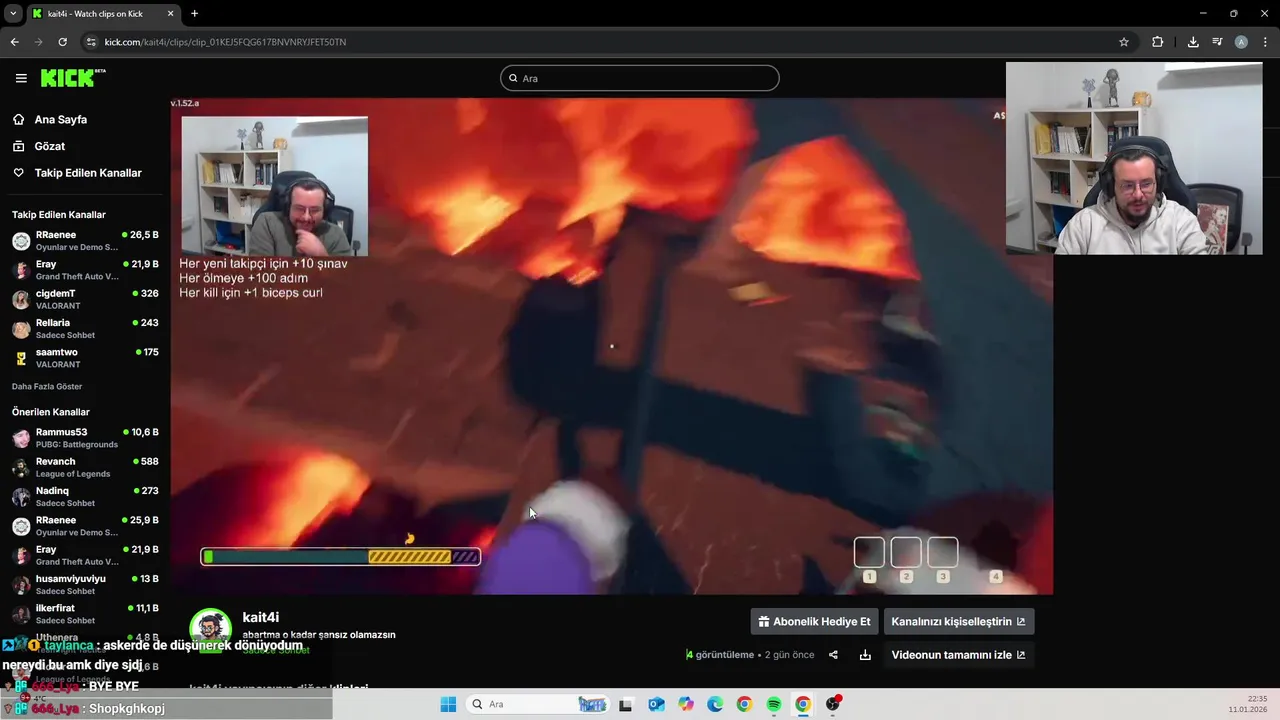The image size is (1280, 720).
Task: Bookmark this page with star icon
Action: click(x=1124, y=42)
